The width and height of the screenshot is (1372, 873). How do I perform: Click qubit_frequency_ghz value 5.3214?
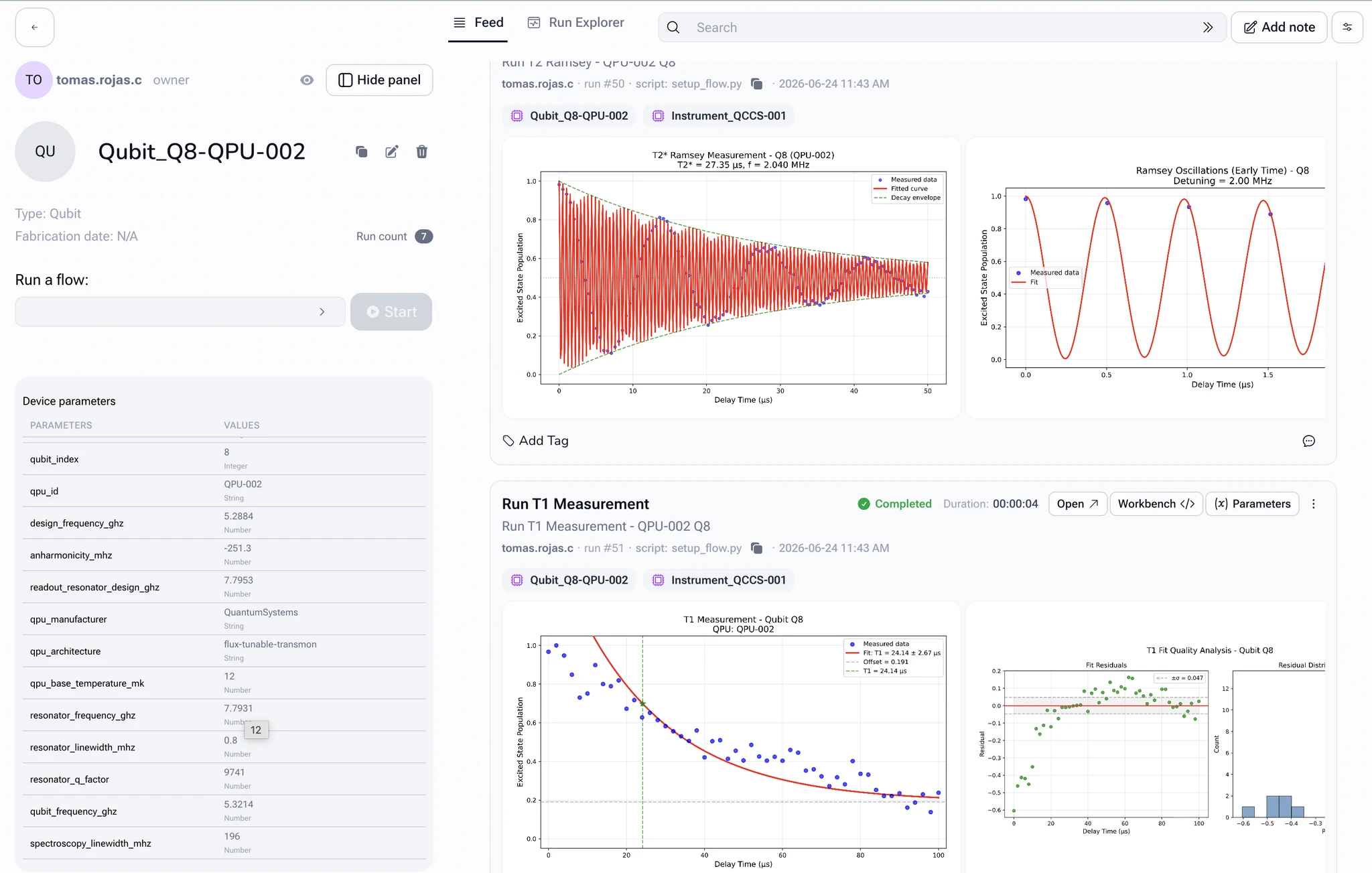click(x=238, y=805)
